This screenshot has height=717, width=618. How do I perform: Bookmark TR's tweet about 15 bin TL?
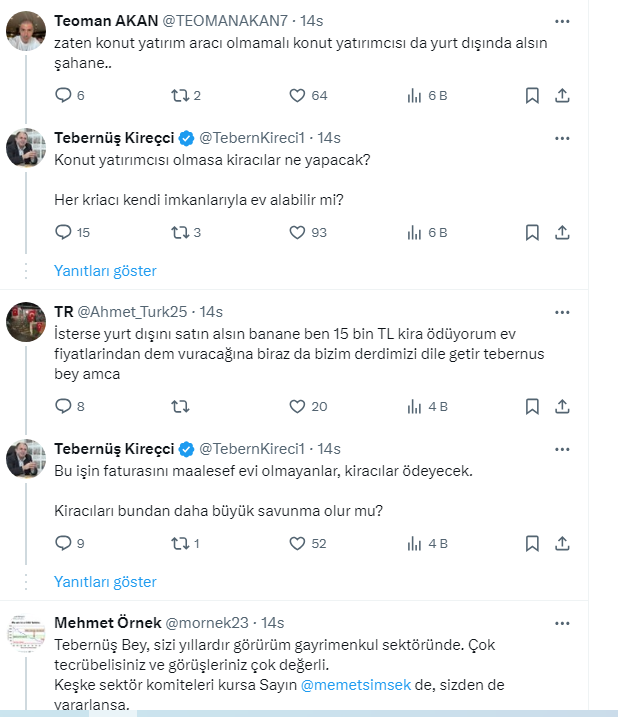click(x=532, y=406)
